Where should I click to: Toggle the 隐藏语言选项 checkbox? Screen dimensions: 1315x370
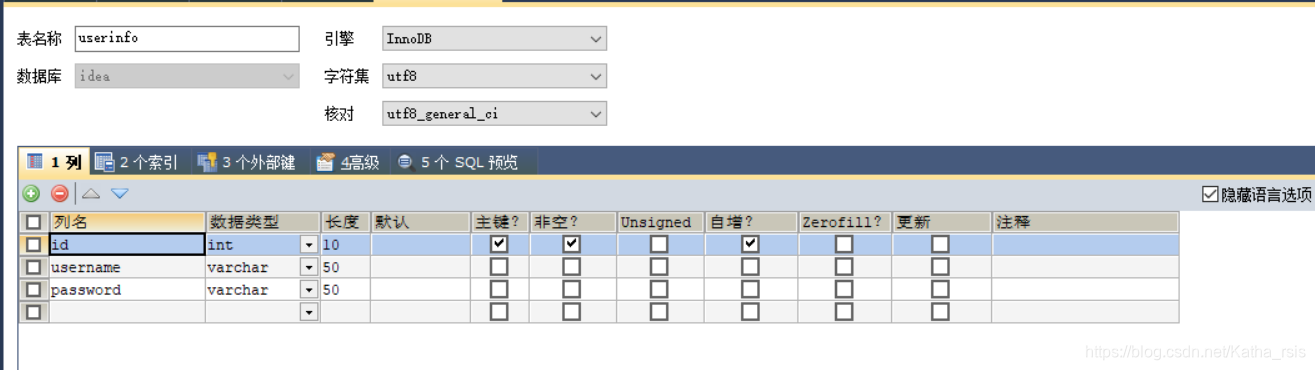pyautogui.click(x=1210, y=195)
